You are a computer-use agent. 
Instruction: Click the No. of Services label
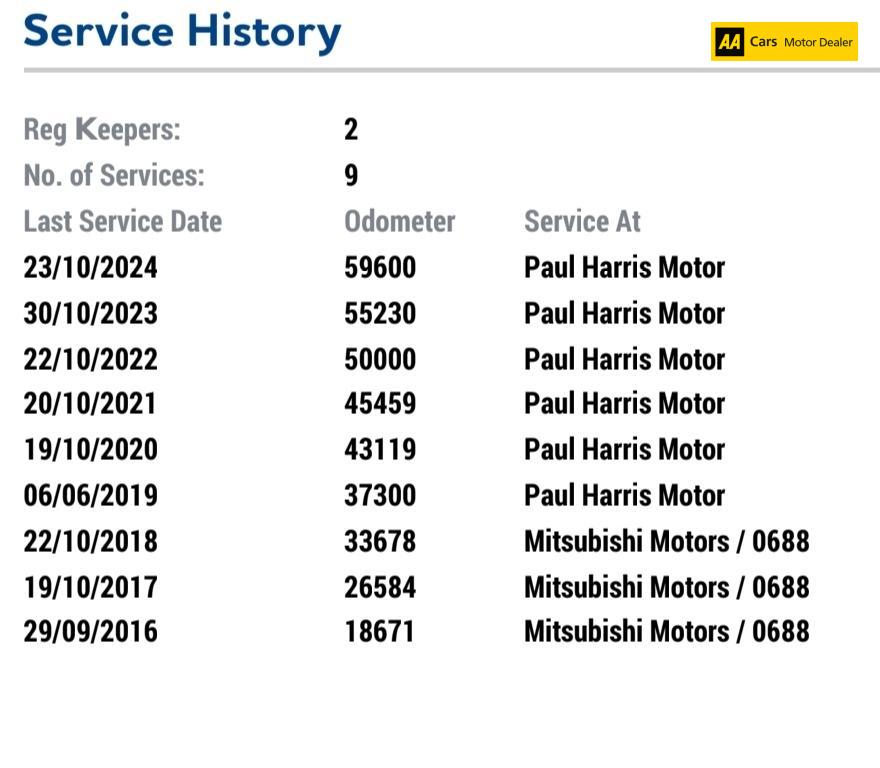click(114, 175)
